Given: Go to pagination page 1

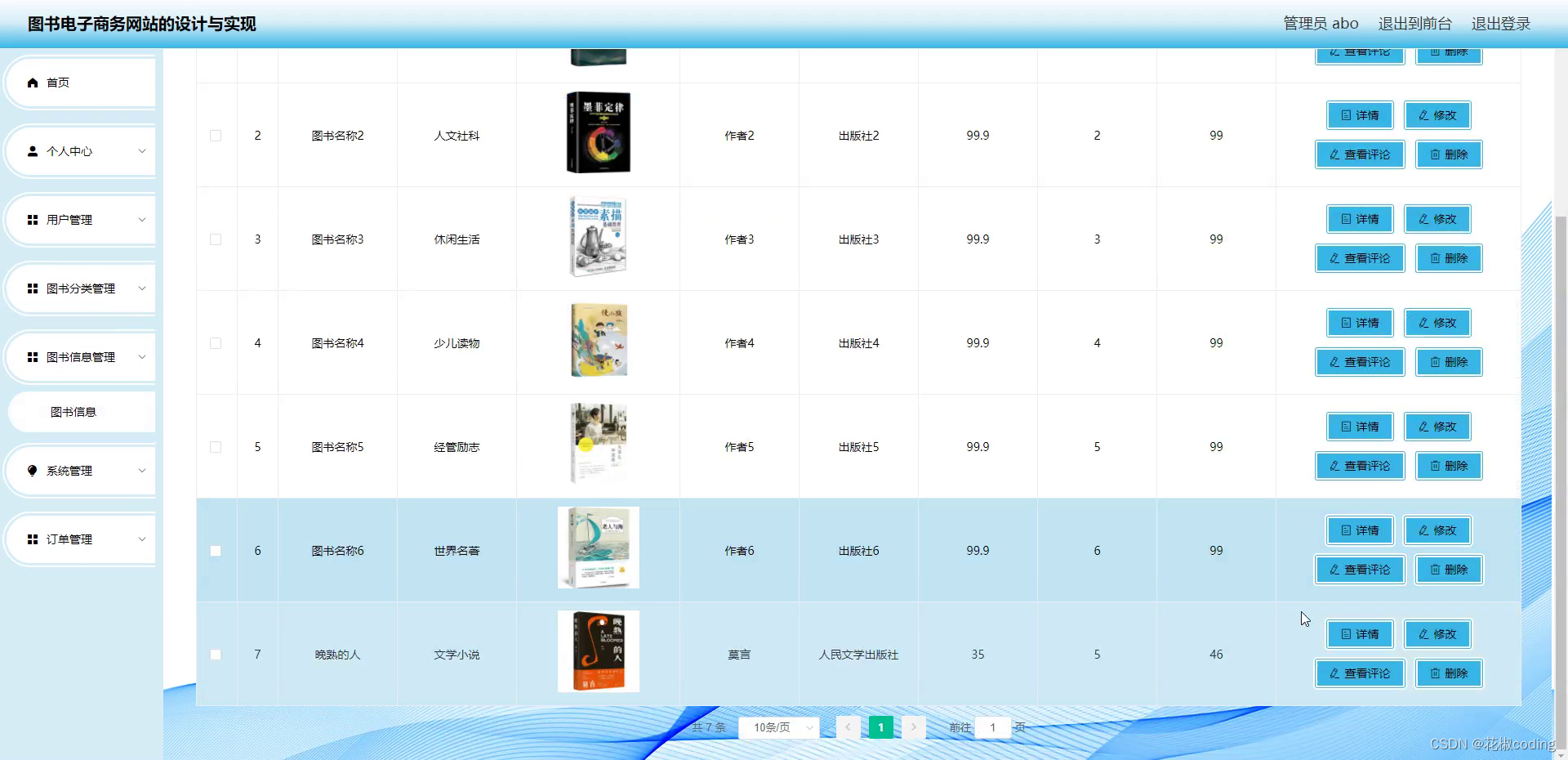Looking at the screenshot, I should [x=880, y=727].
